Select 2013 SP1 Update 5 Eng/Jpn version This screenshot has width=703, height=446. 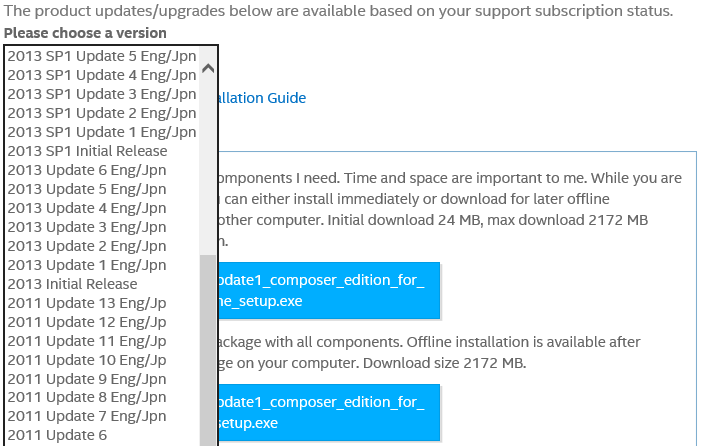[x=102, y=56]
